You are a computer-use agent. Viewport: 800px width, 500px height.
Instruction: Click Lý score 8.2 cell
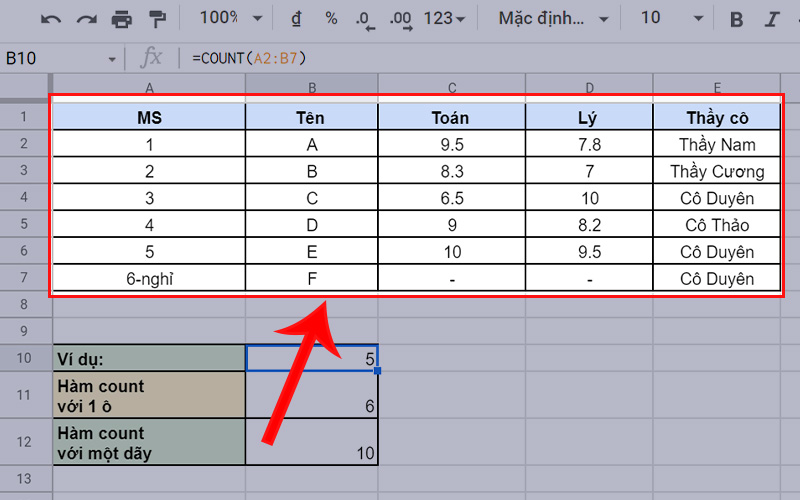589,225
